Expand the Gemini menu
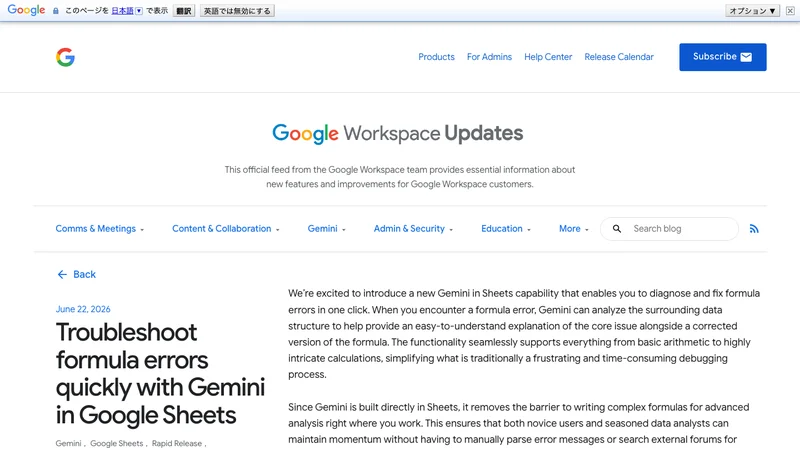The width and height of the screenshot is (800, 450). (x=327, y=229)
